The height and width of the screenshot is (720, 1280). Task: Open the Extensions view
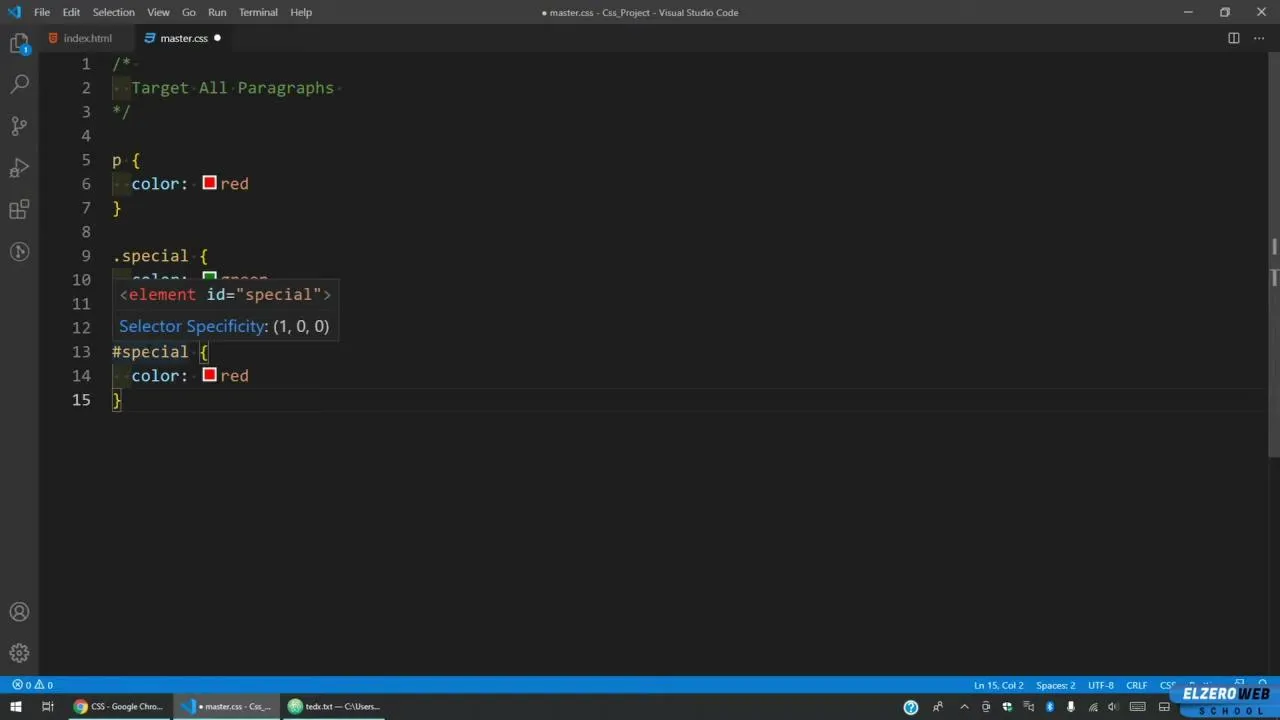click(x=19, y=210)
